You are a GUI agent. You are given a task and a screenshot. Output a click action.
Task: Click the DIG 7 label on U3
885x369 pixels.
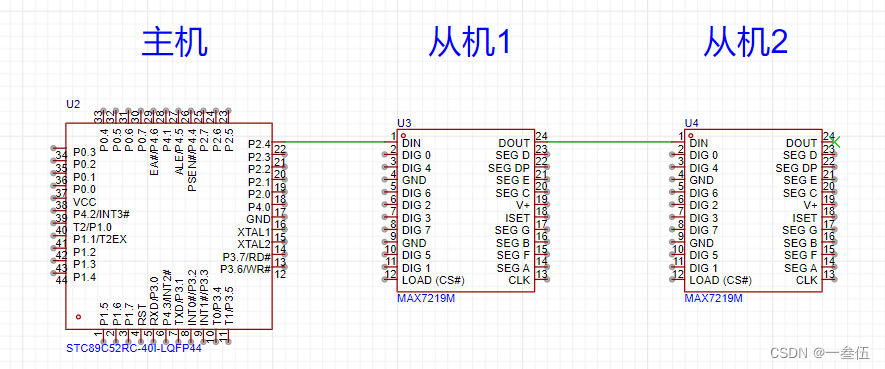(417, 230)
